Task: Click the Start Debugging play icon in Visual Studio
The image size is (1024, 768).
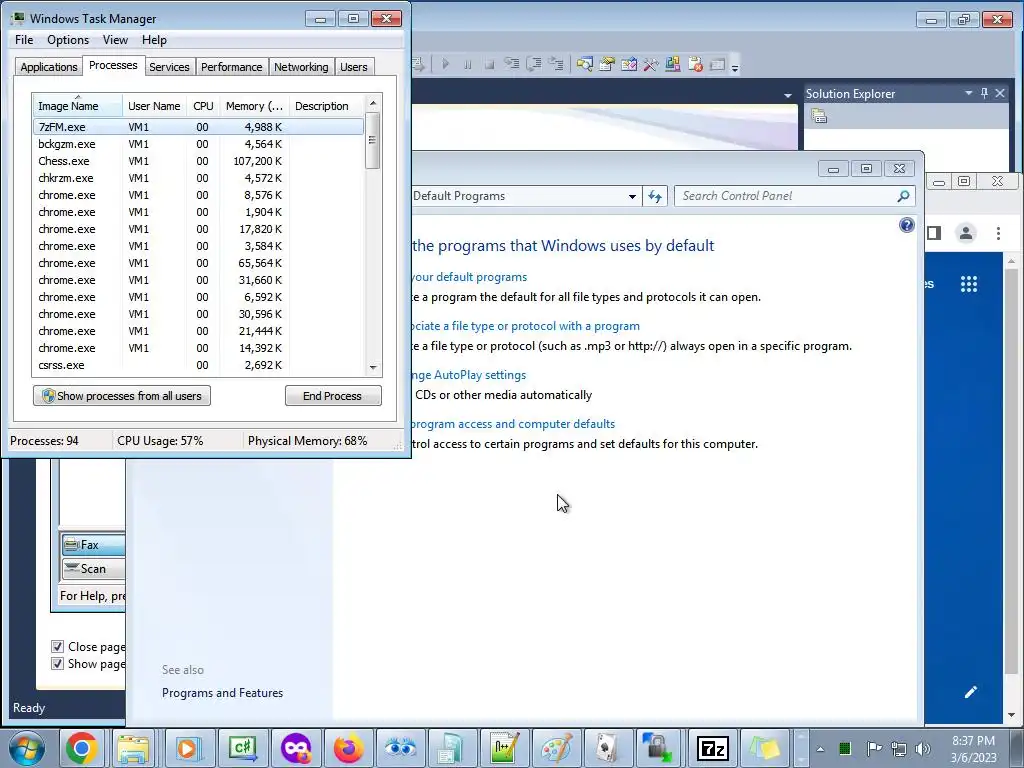Action: coord(445,64)
